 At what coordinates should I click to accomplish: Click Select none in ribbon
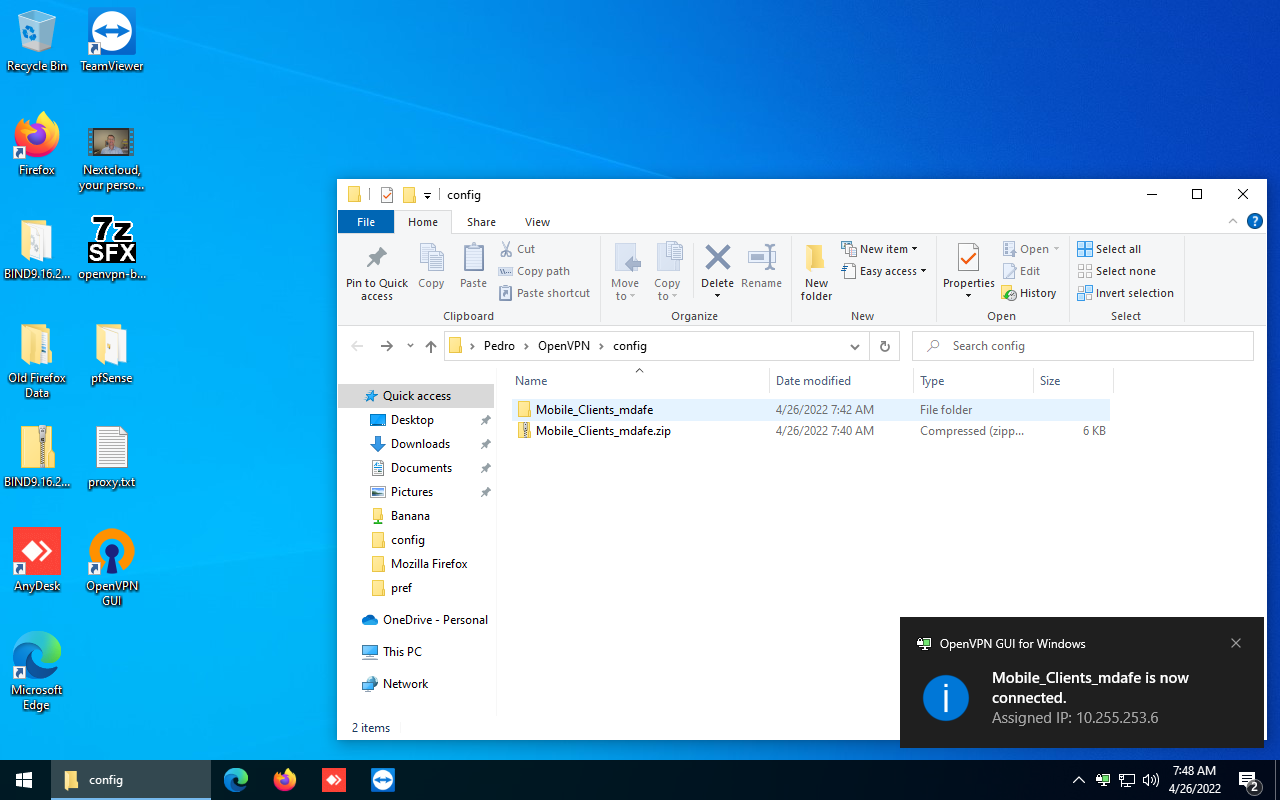1116,271
